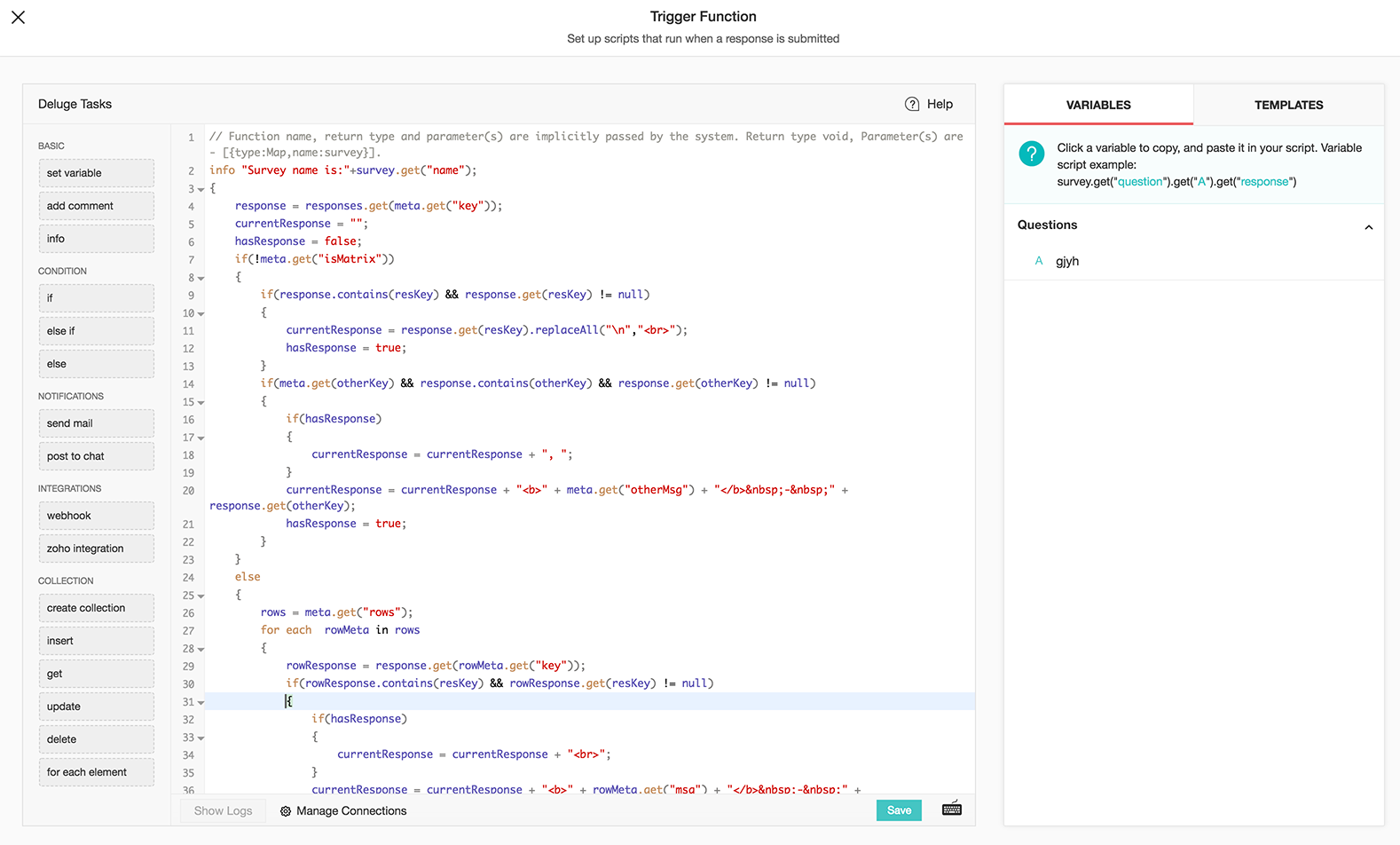Screen dimensions: 1400x845
Task: Collapse the Questions section chevron
Action: coord(1369,226)
